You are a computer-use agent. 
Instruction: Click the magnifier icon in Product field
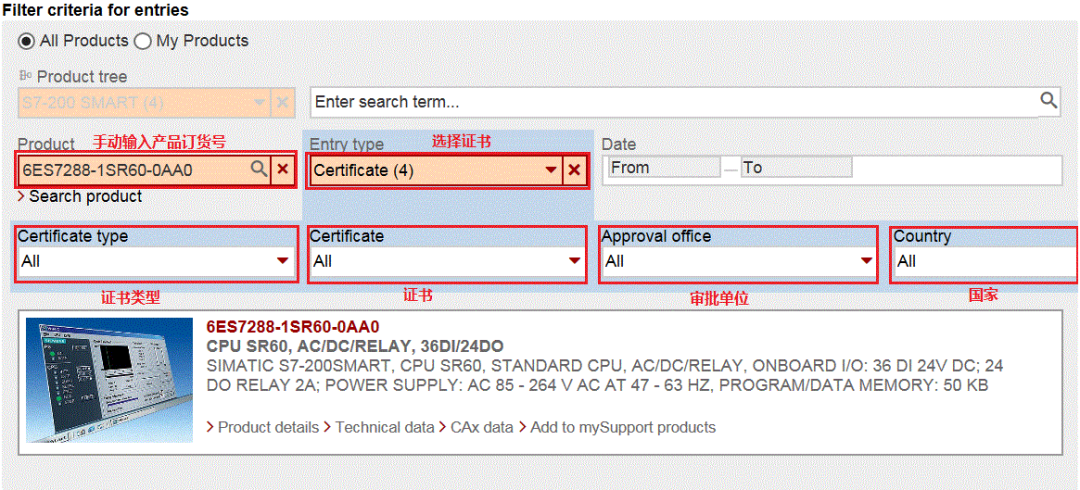click(259, 170)
